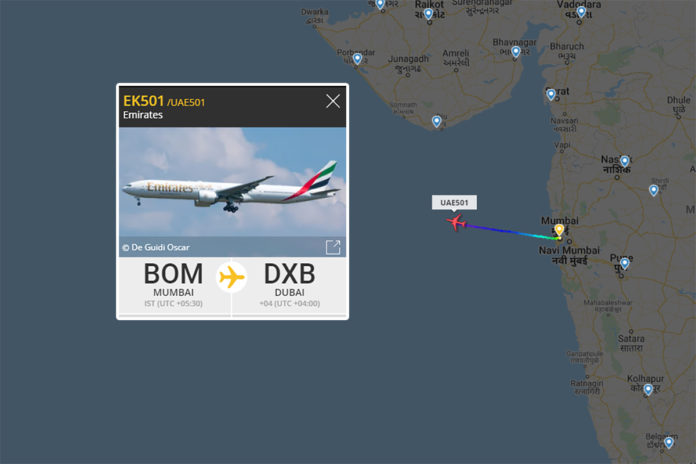Select the red UAE501 aircraft on map
Viewport: 696px width, 464px height.
(456, 222)
